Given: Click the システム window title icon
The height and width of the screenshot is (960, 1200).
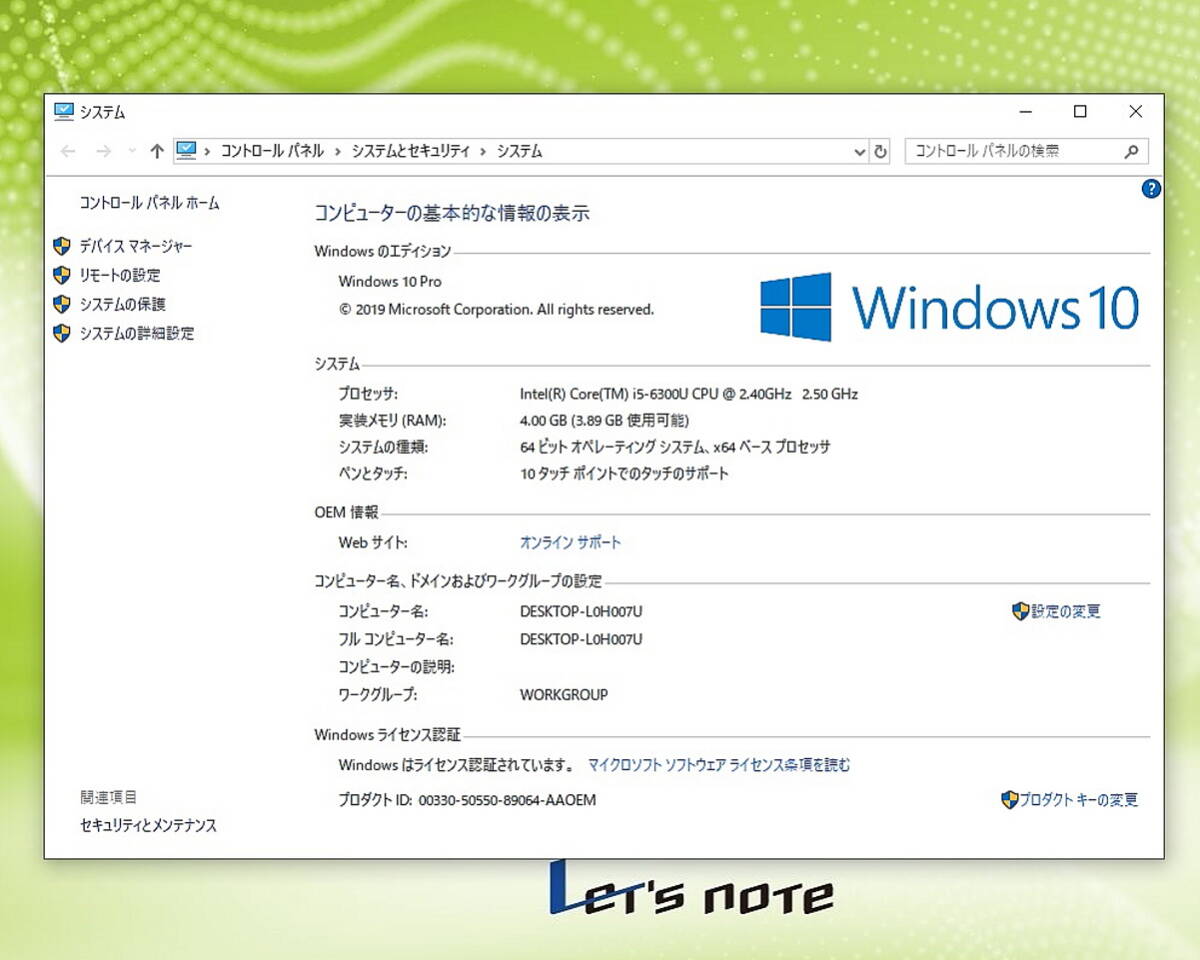Looking at the screenshot, I should (x=64, y=112).
